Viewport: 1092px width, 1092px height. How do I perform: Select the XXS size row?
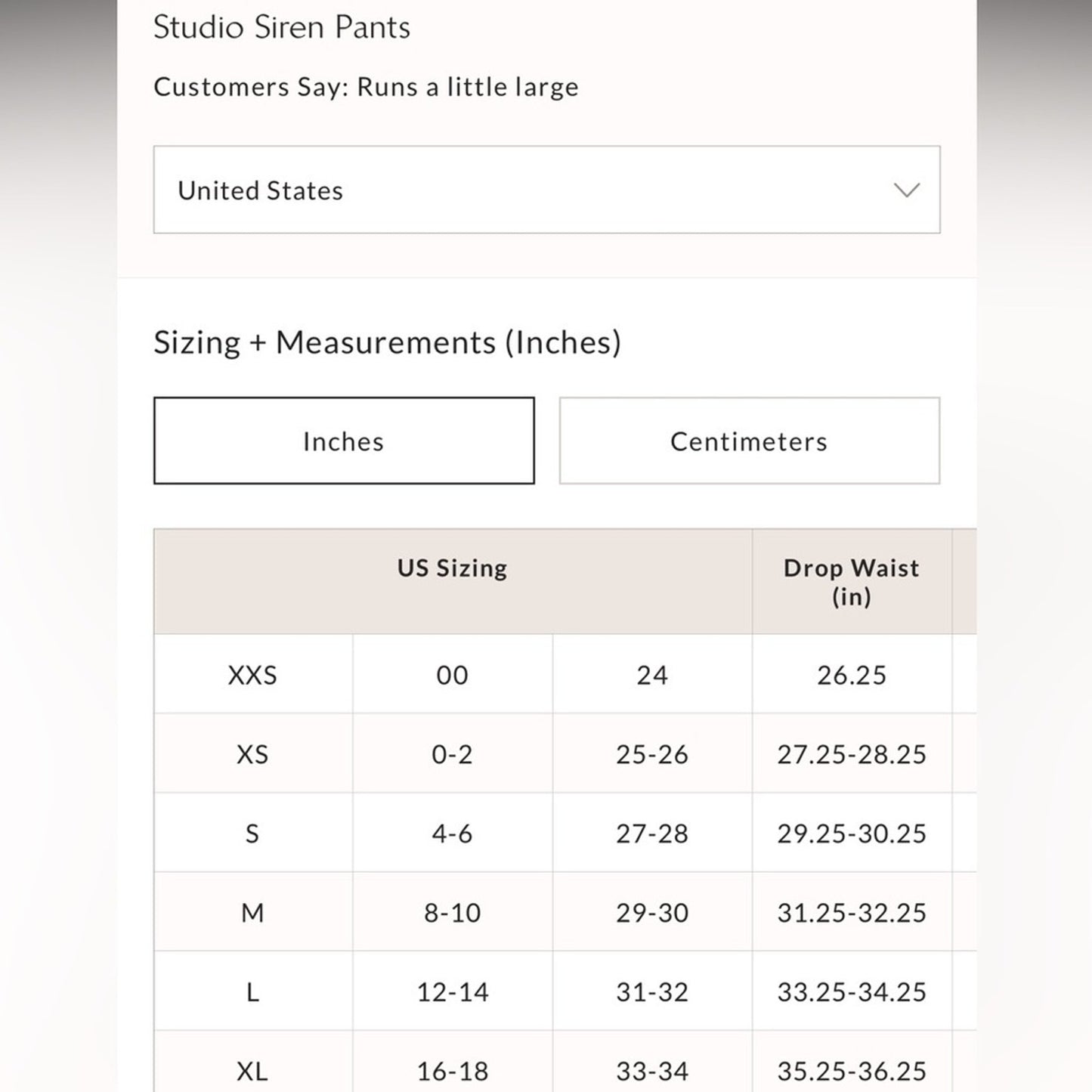pyautogui.click(x=252, y=675)
